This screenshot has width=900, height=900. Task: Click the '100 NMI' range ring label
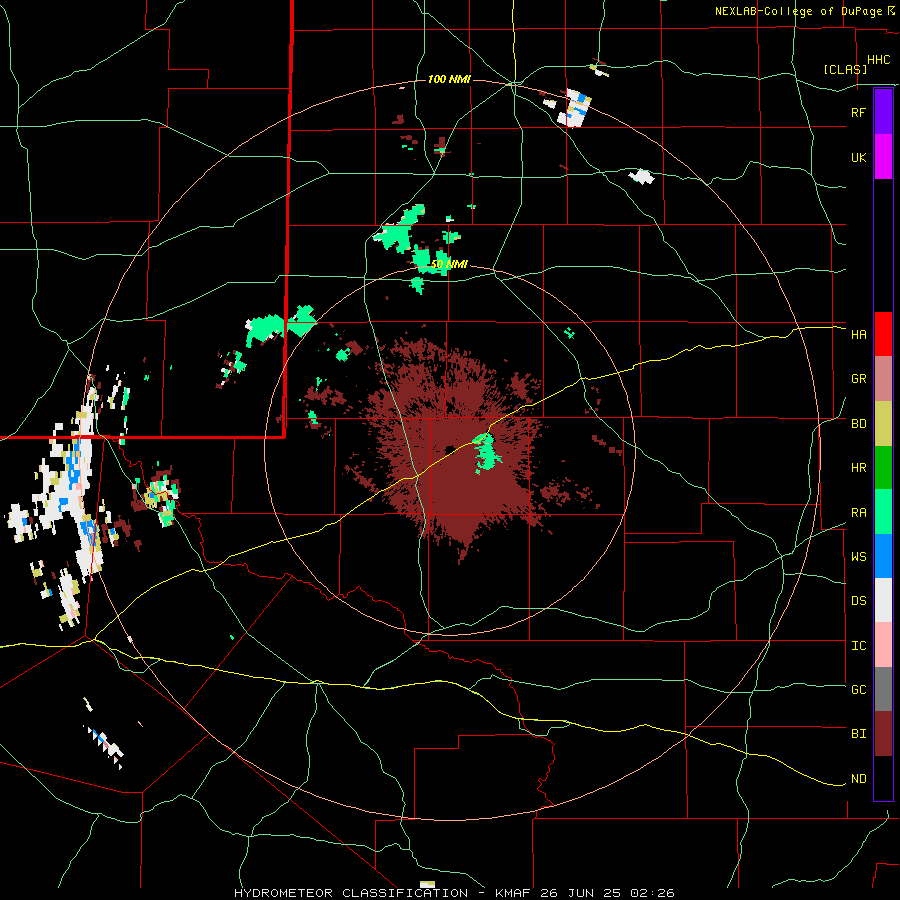pos(449,79)
